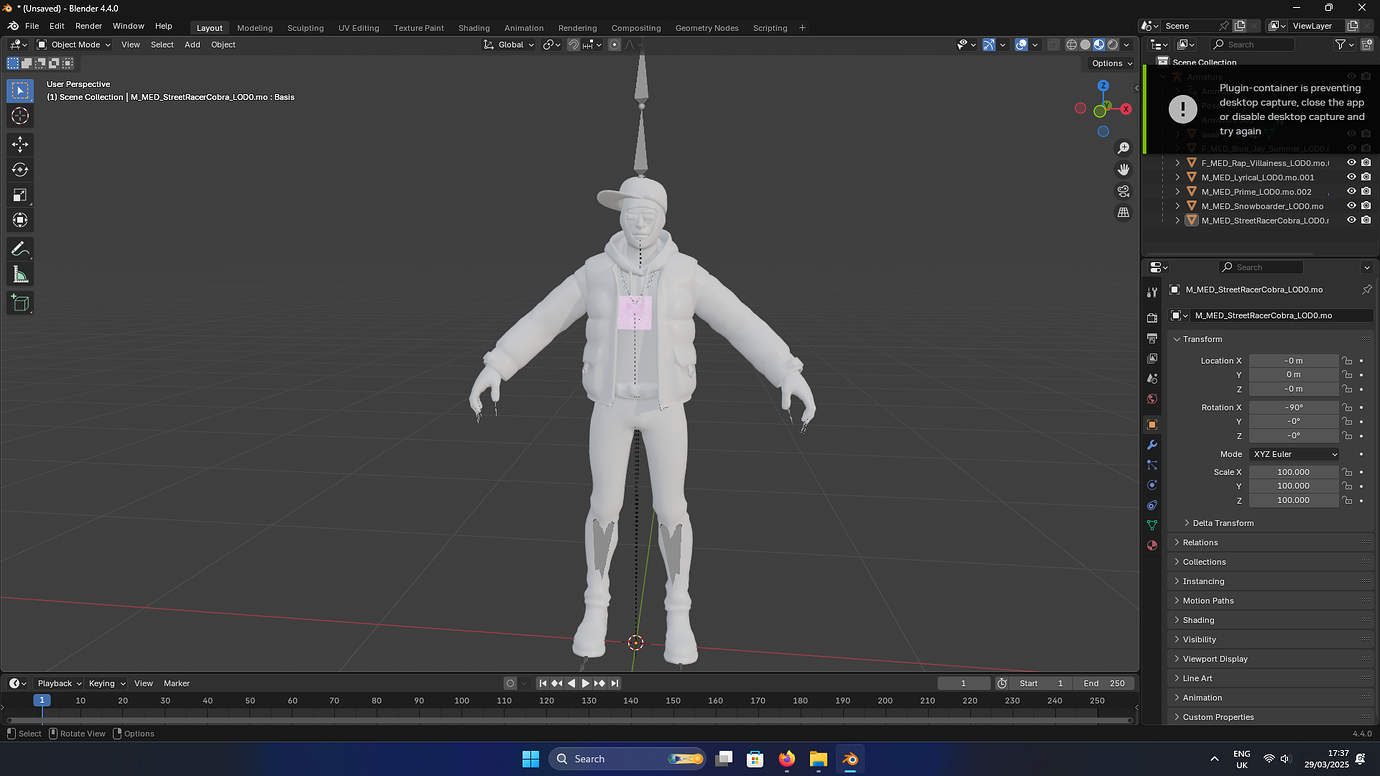Click the viewport zoom magnifier icon
1380x776 pixels.
point(1123,148)
